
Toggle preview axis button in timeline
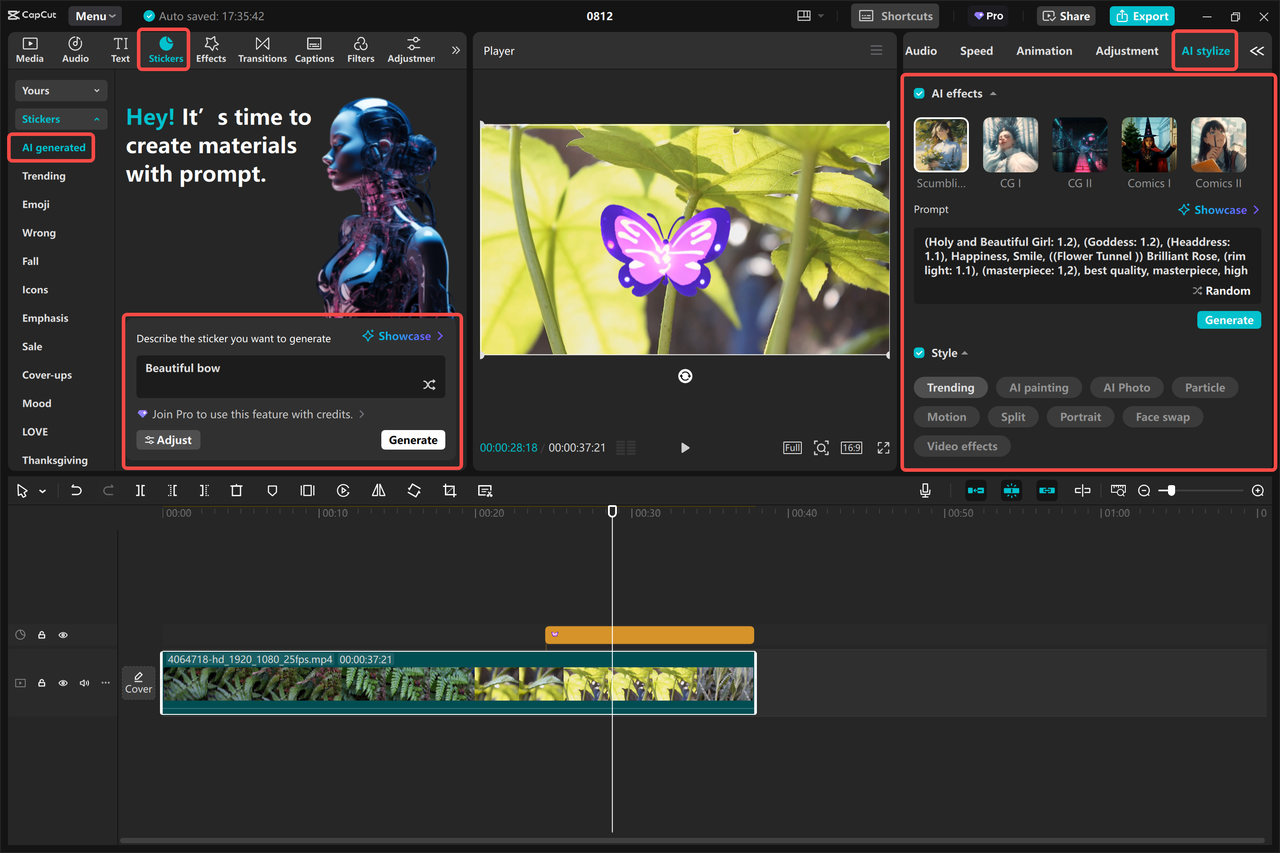click(x=1082, y=491)
